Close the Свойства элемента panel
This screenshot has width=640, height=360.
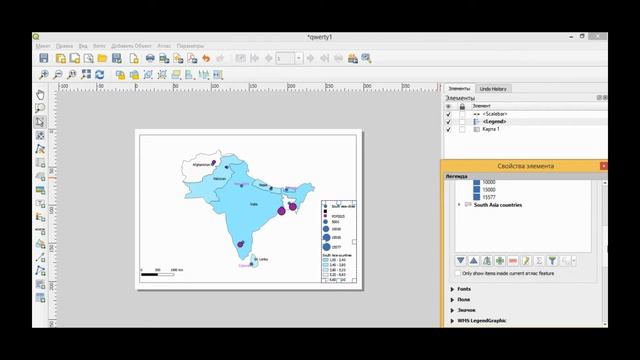coord(603,166)
